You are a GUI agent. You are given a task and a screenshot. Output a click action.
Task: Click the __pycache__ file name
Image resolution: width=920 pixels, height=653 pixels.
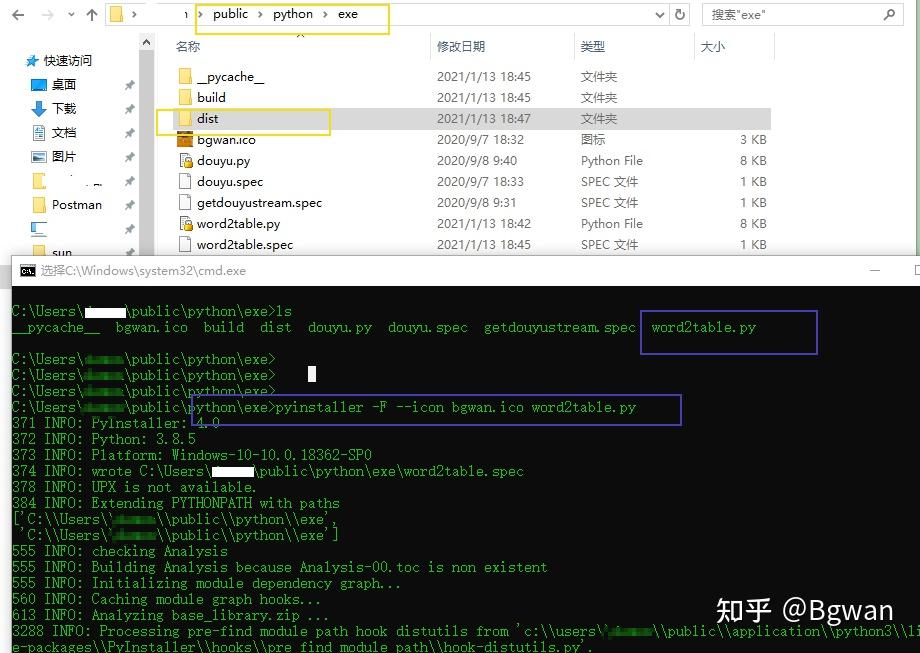coord(231,77)
